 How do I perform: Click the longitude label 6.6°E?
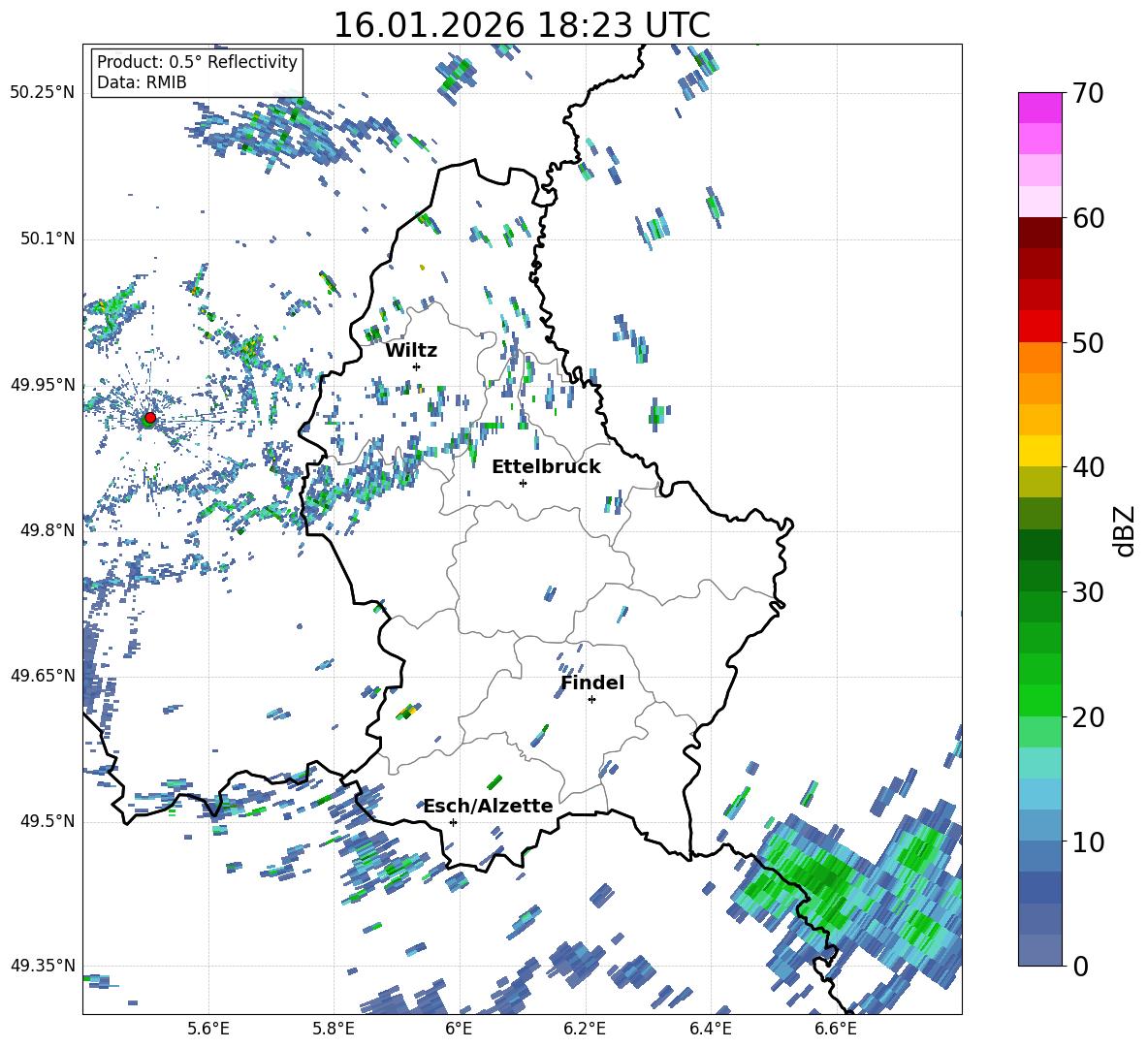click(x=836, y=1029)
